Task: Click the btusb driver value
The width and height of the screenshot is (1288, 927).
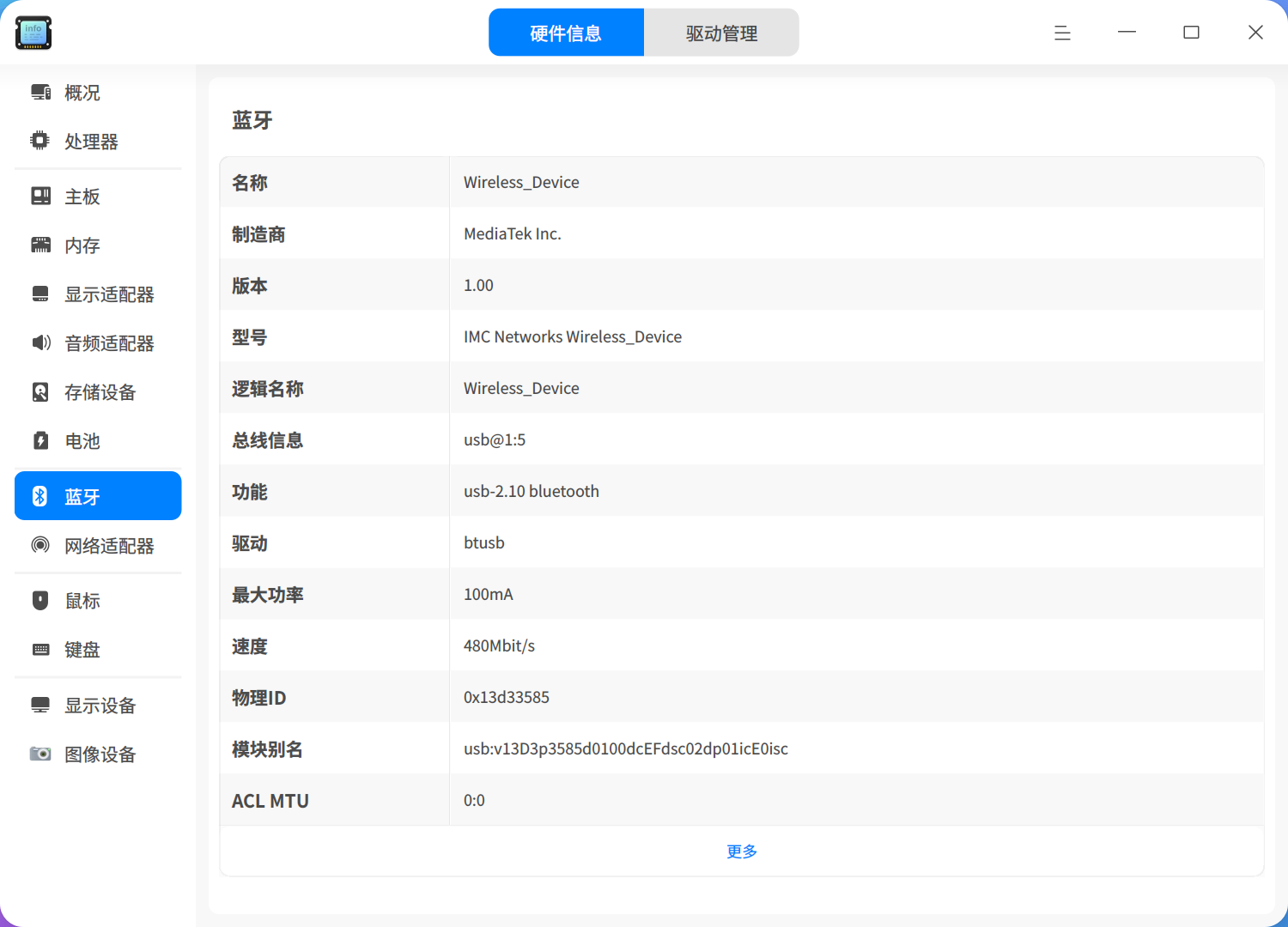Action: click(484, 542)
